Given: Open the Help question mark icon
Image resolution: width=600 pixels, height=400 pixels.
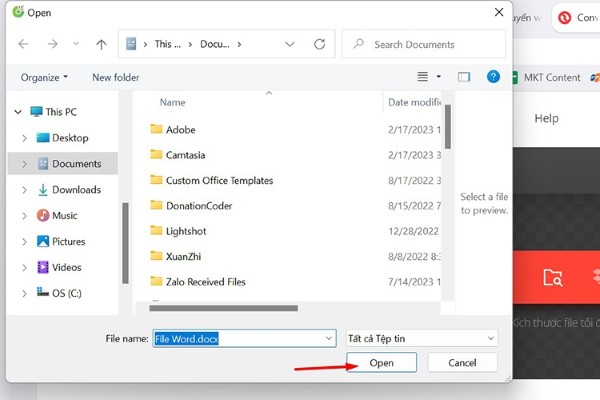Looking at the screenshot, I should [493, 77].
